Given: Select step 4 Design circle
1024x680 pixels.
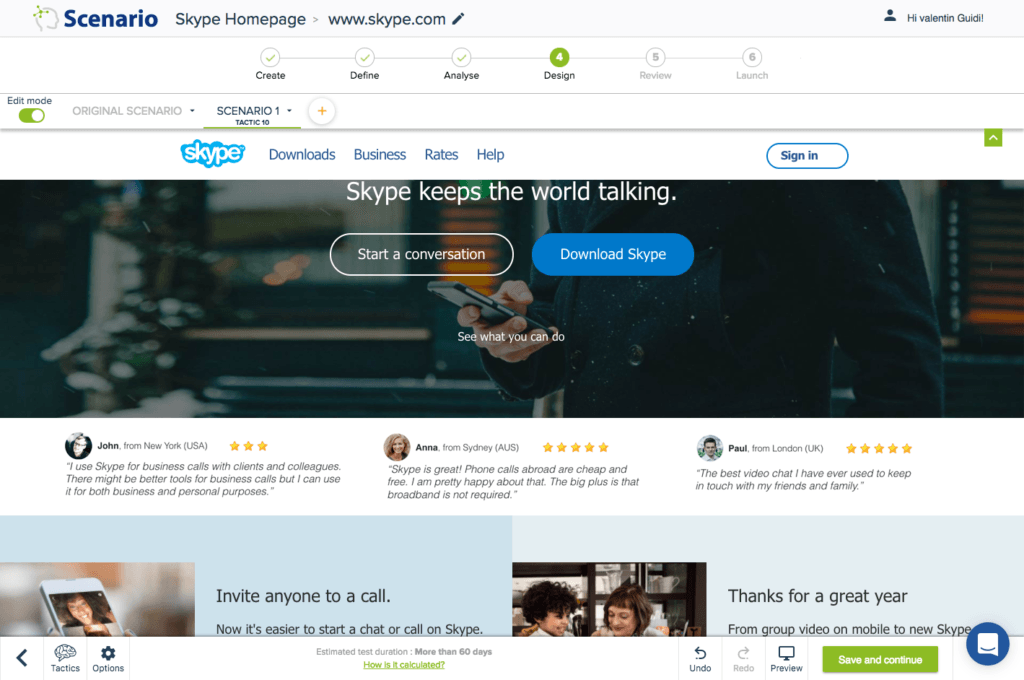Looking at the screenshot, I should (559, 57).
